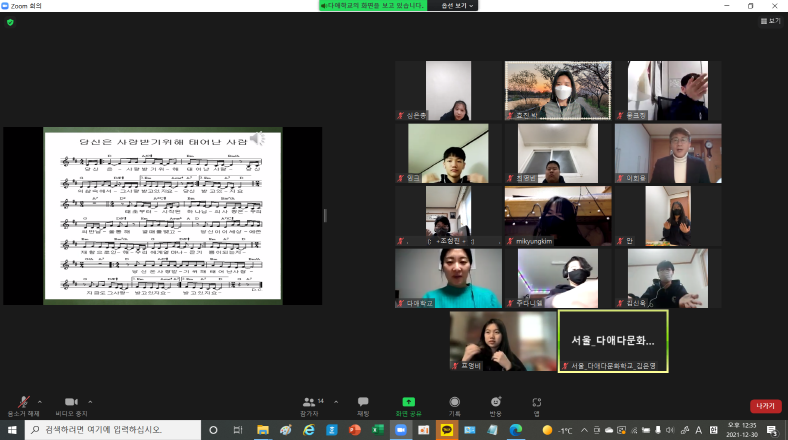Open Task View icon on taskbar
The width and height of the screenshot is (788, 440).
[x=238, y=430]
